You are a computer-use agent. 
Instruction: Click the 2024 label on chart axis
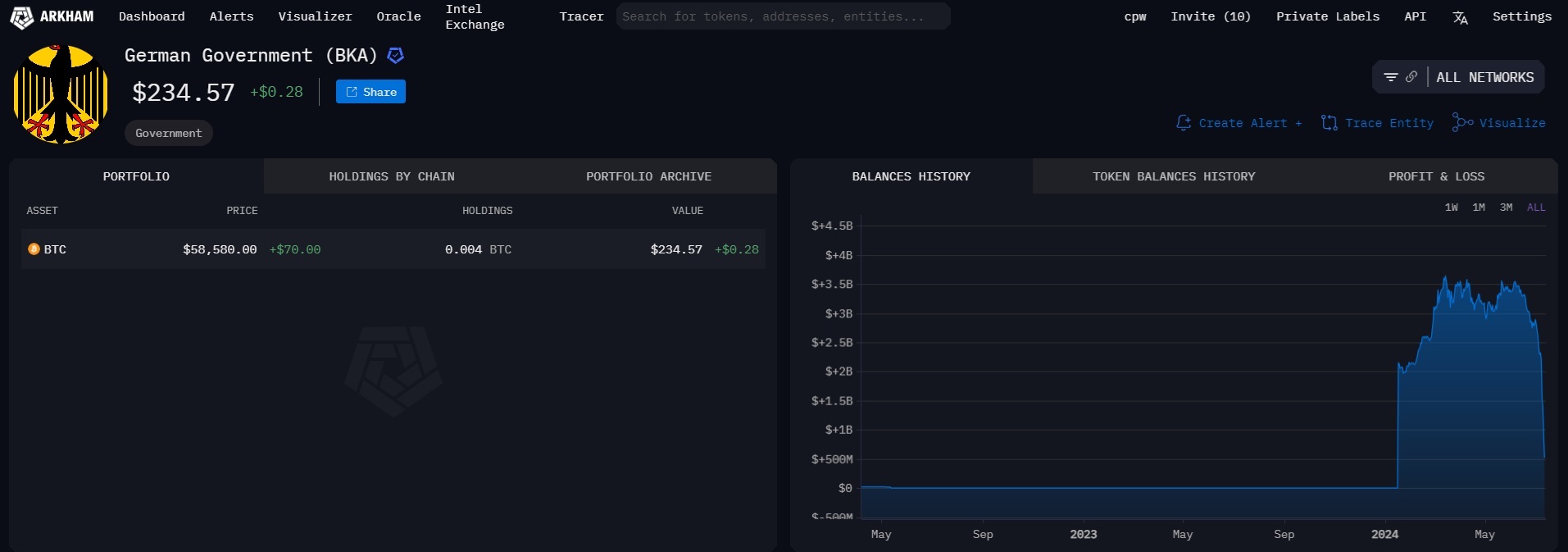coord(1384,534)
